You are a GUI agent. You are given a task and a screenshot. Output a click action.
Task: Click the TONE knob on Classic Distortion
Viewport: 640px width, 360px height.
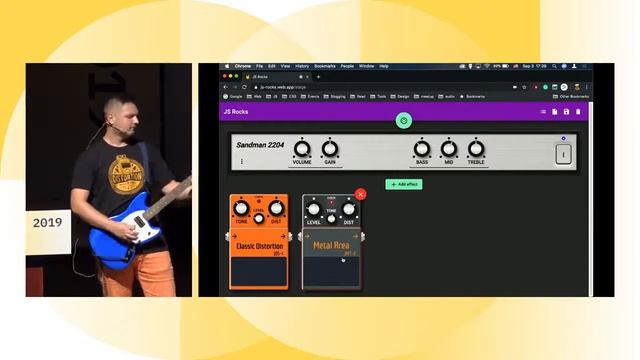241,209
